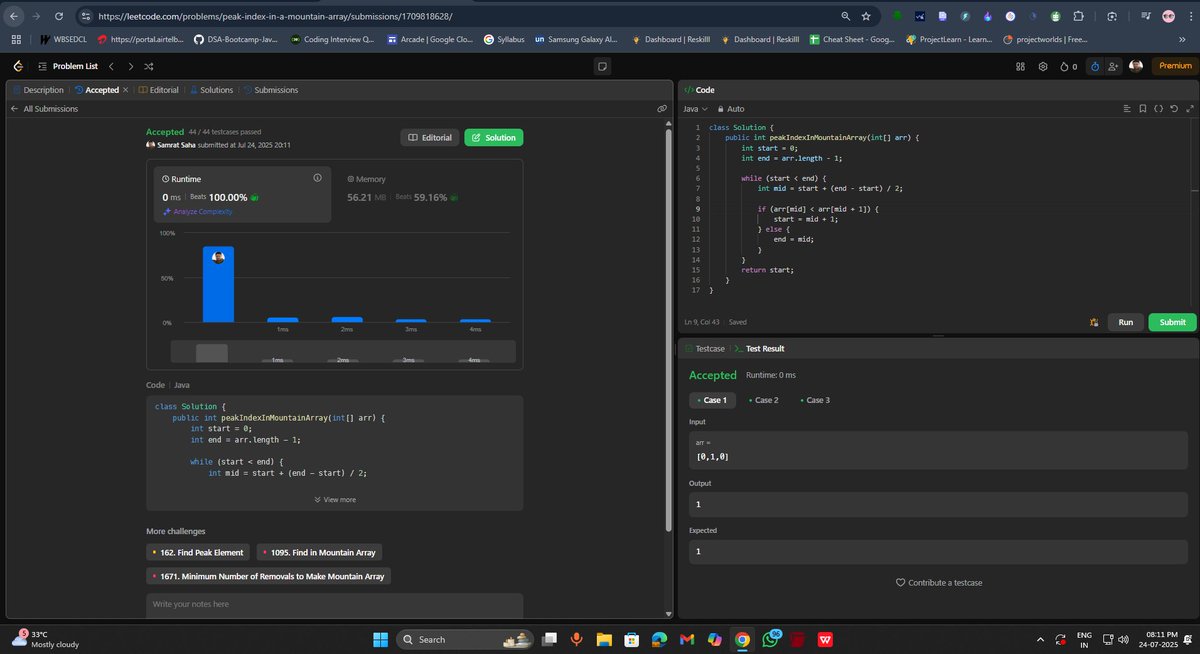Click the Write your notes here field
1200x654 pixels.
(335, 605)
